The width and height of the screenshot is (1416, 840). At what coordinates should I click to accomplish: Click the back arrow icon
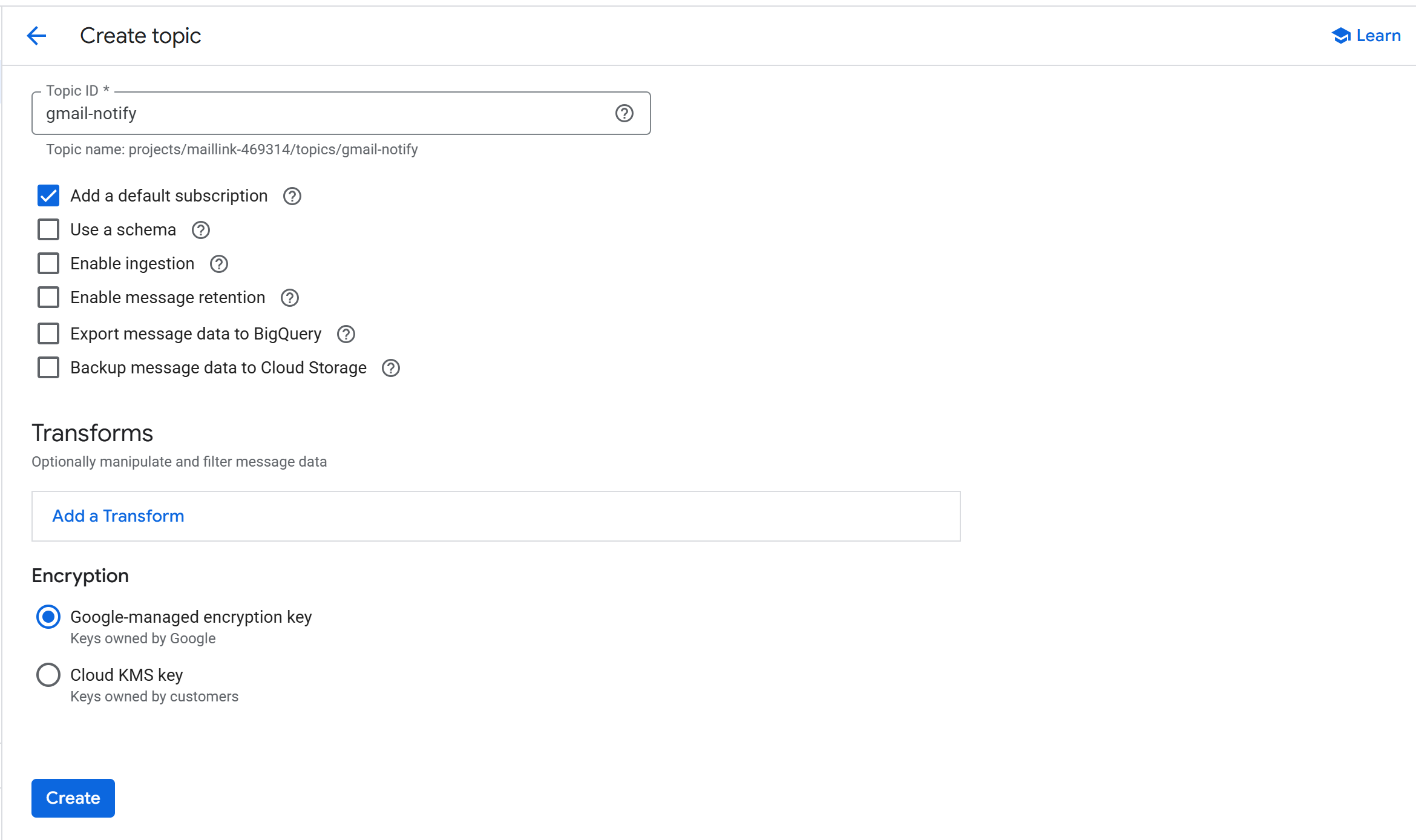click(36, 36)
